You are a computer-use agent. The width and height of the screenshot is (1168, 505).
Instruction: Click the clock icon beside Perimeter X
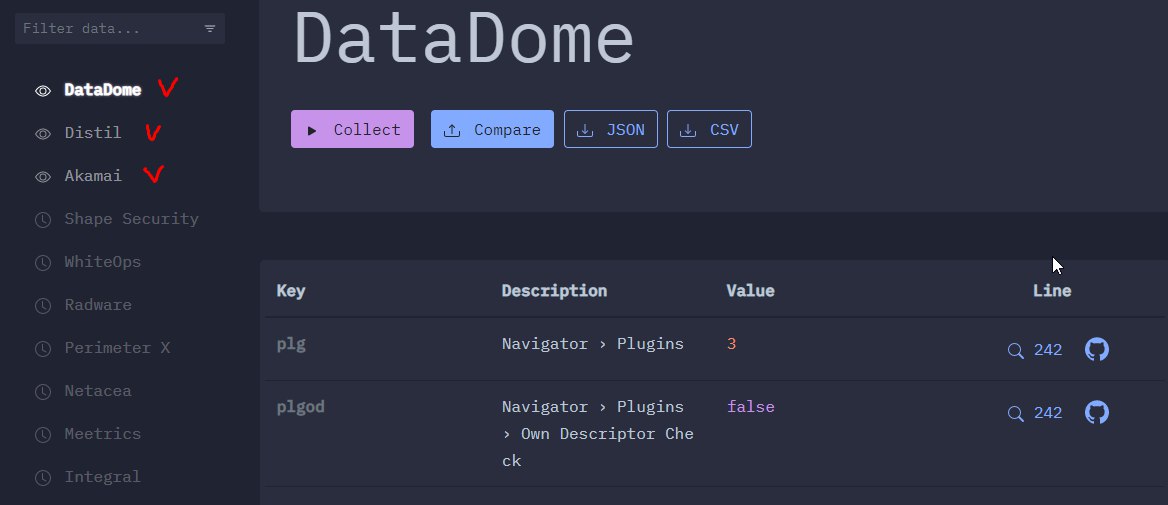tap(43, 349)
